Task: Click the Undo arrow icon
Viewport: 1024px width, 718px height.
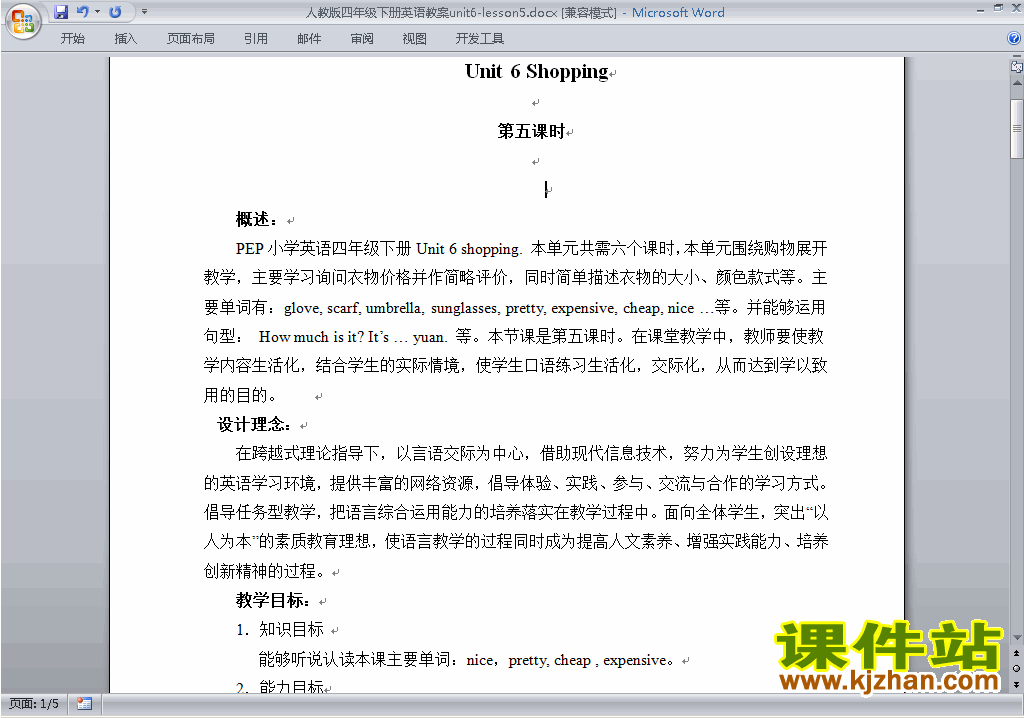Action: point(82,12)
